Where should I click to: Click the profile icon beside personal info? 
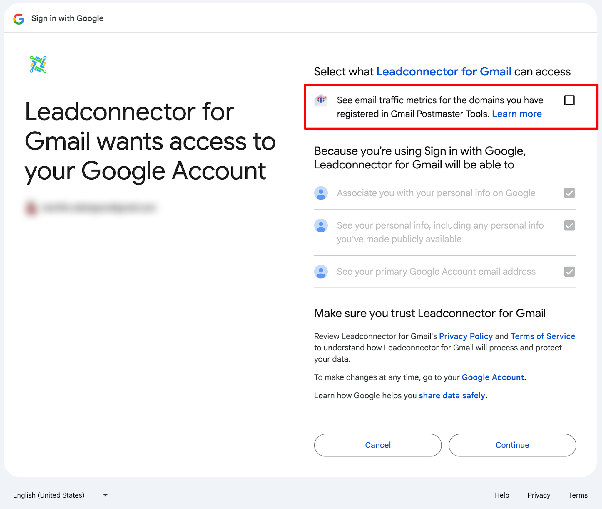[x=321, y=225]
